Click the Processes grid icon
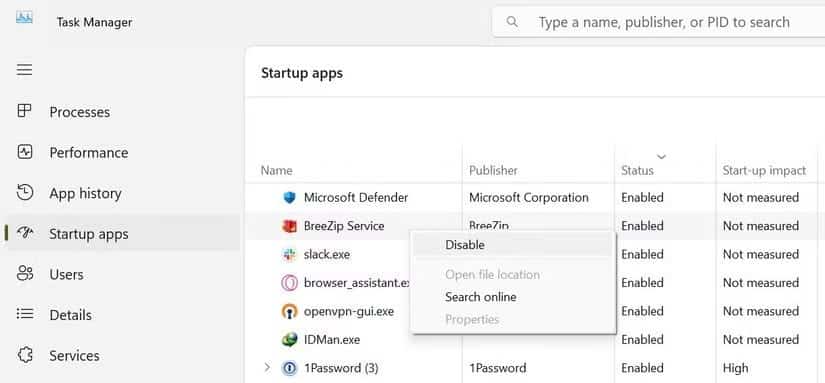The width and height of the screenshot is (825, 383). point(24,111)
